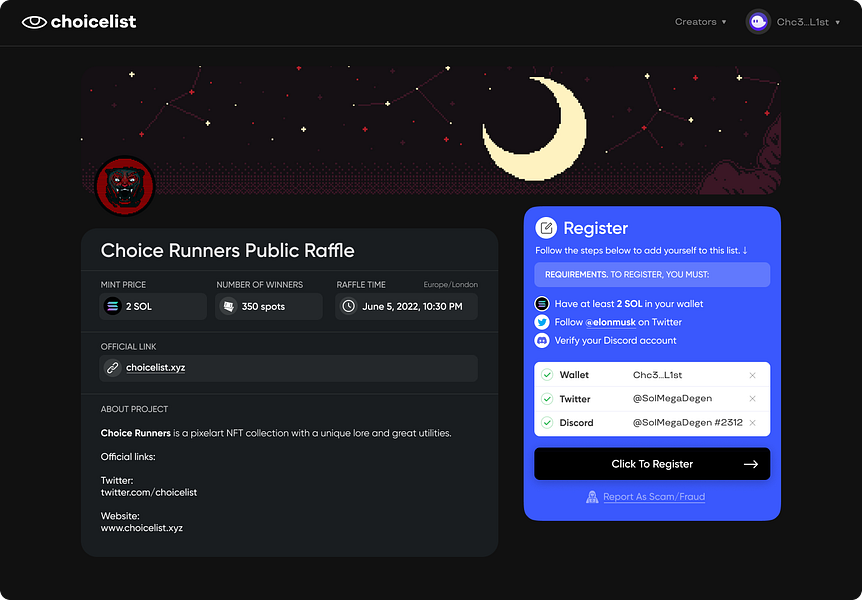Click the Solana icon beside 2 SOL mint price
862x600 pixels.
(112, 306)
